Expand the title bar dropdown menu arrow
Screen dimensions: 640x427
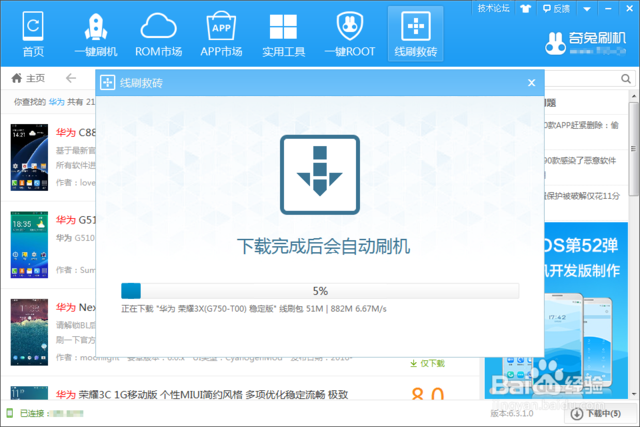[x=587, y=9]
